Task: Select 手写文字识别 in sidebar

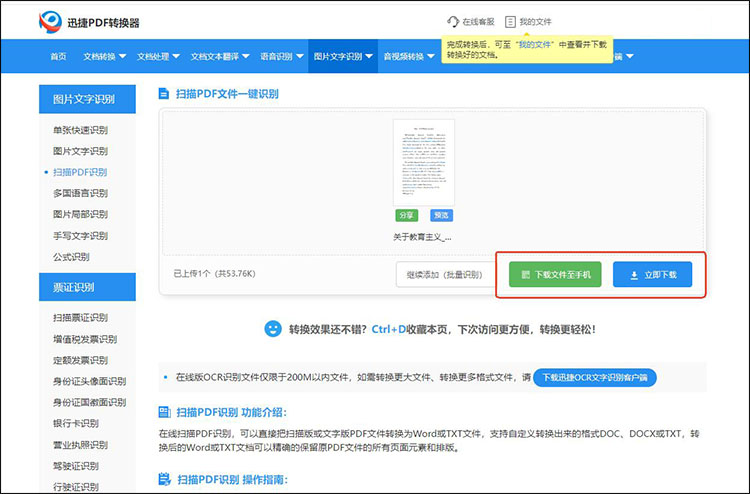Action: 80,236
